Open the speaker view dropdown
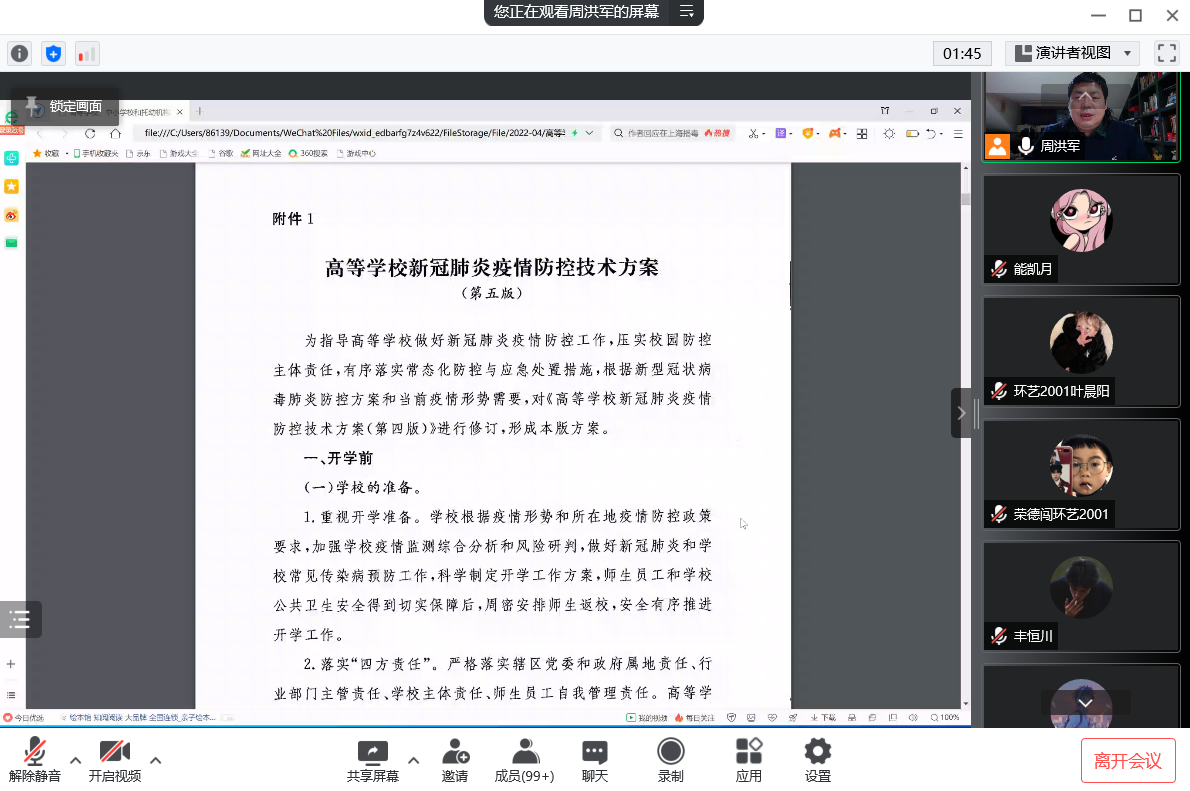This screenshot has width=1190, height=791. 1072,53
